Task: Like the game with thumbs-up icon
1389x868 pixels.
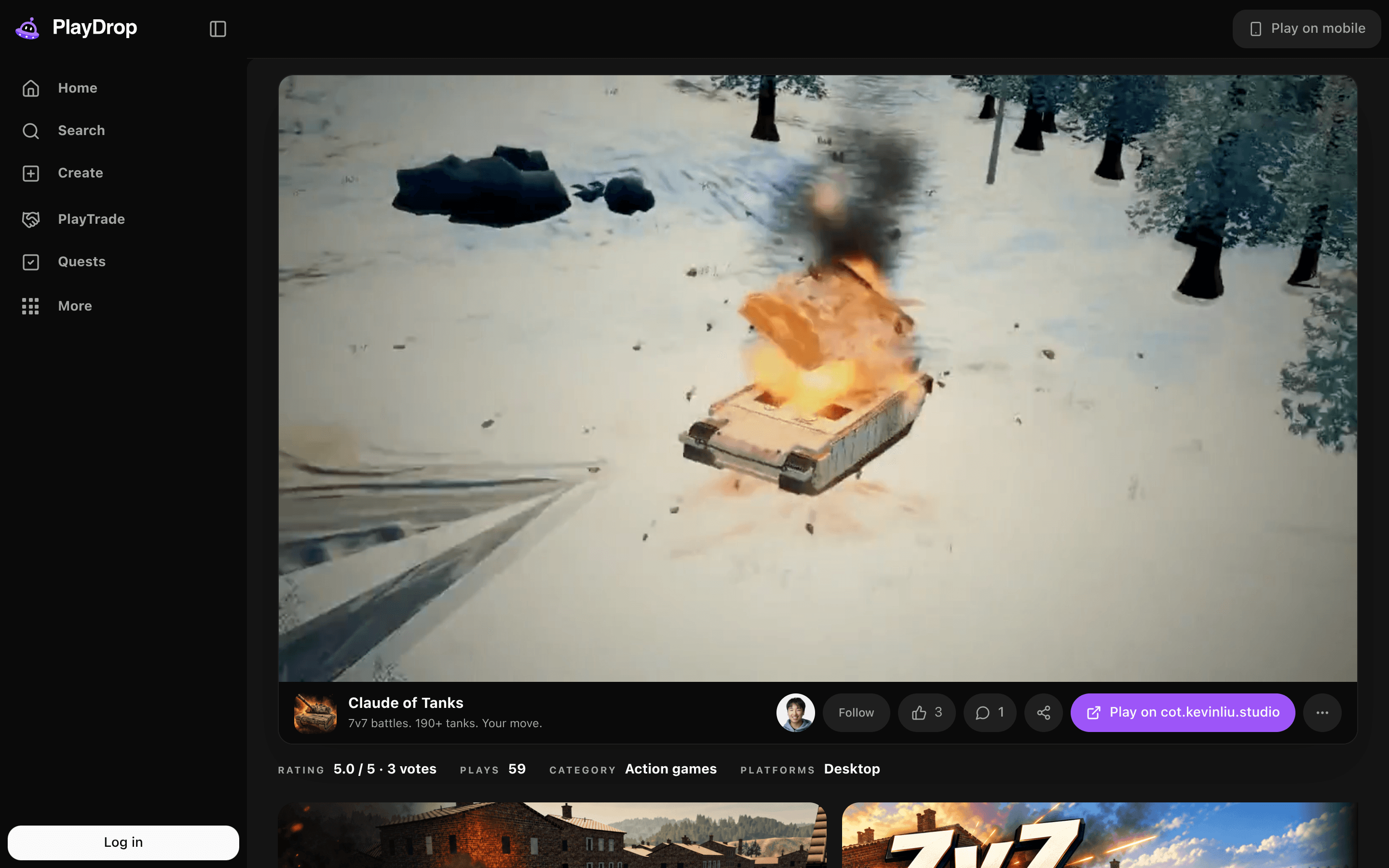Action: click(x=926, y=712)
